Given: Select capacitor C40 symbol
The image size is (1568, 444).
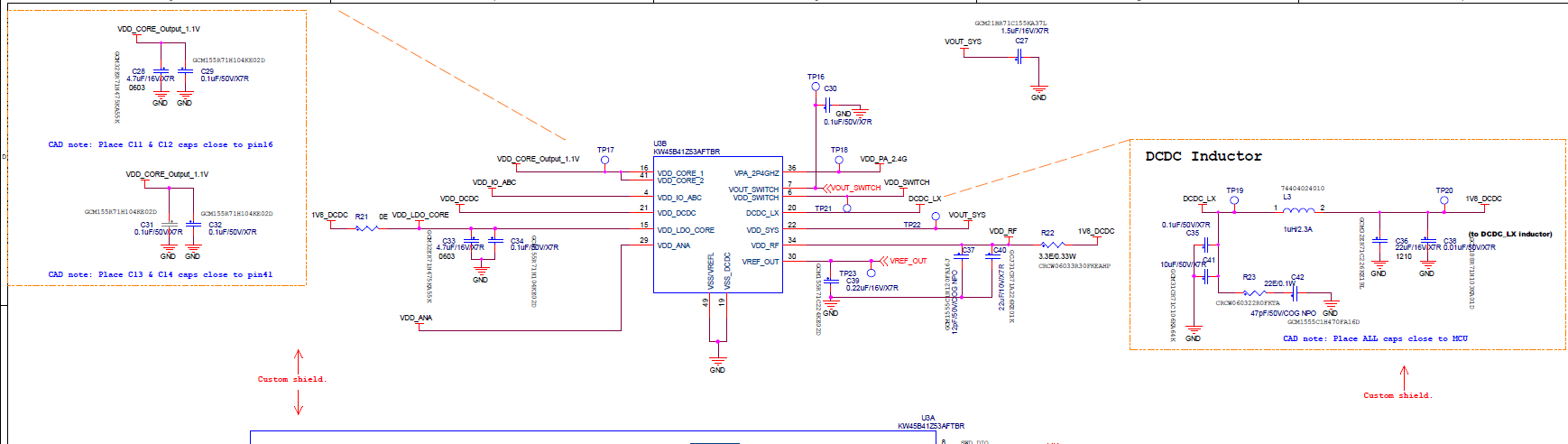Looking at the screenshot, I should point(992,256).
